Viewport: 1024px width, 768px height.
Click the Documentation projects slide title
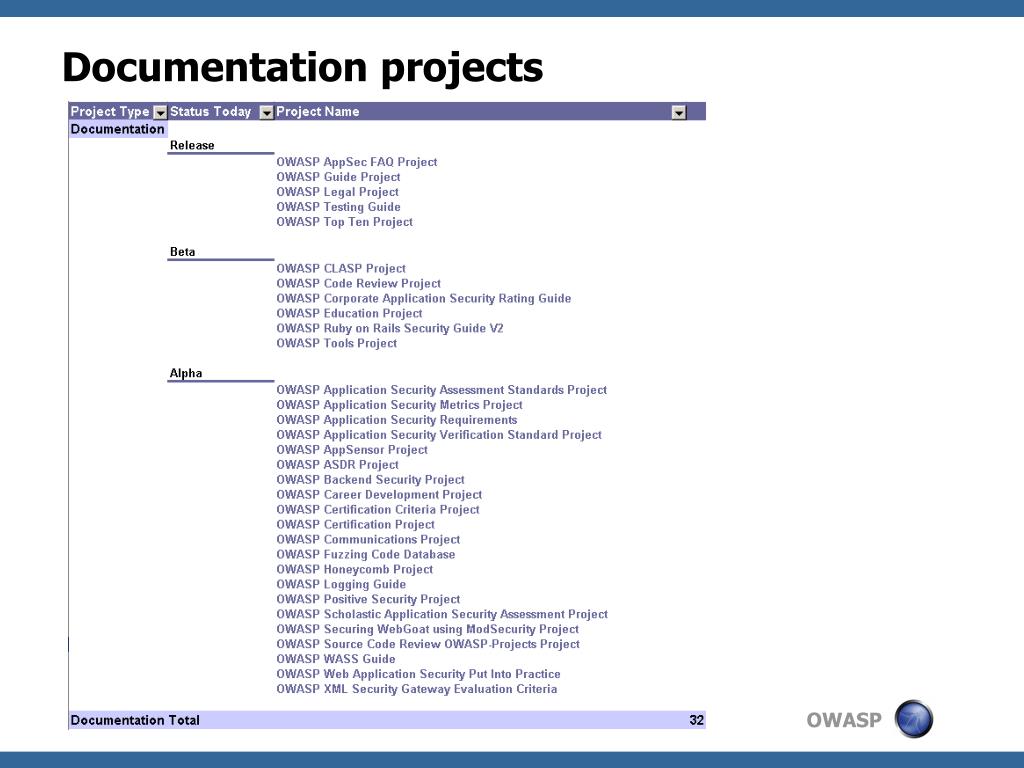(302, 68)
